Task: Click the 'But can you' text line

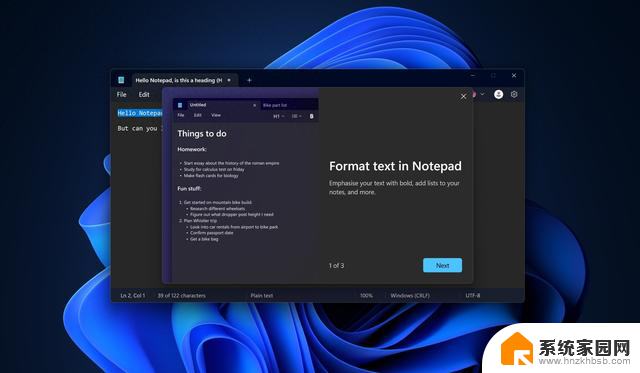Action: (140, 129)
